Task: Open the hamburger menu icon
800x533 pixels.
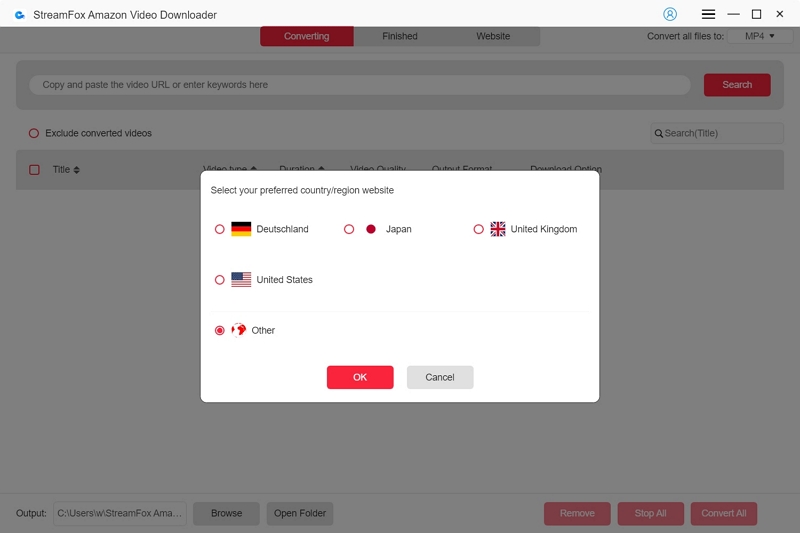Action: (x=708, y=14)
